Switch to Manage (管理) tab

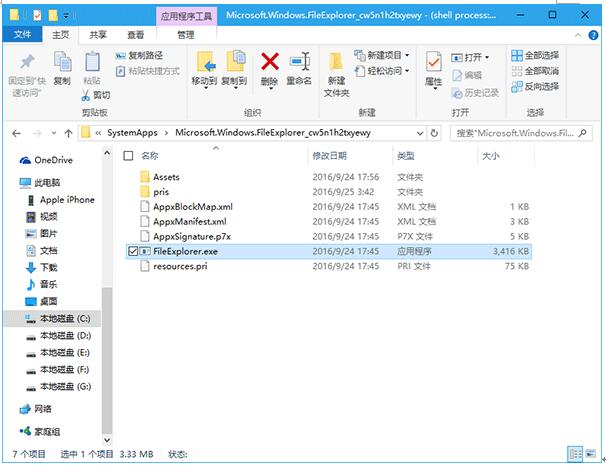click(x=186, y=35)
